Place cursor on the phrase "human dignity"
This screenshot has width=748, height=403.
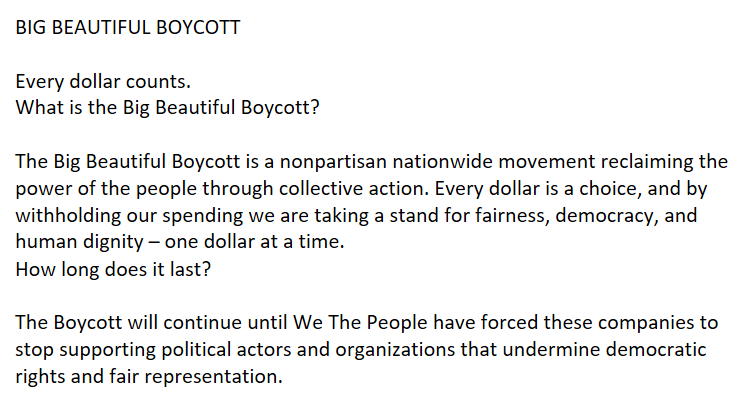coord(74,241)
